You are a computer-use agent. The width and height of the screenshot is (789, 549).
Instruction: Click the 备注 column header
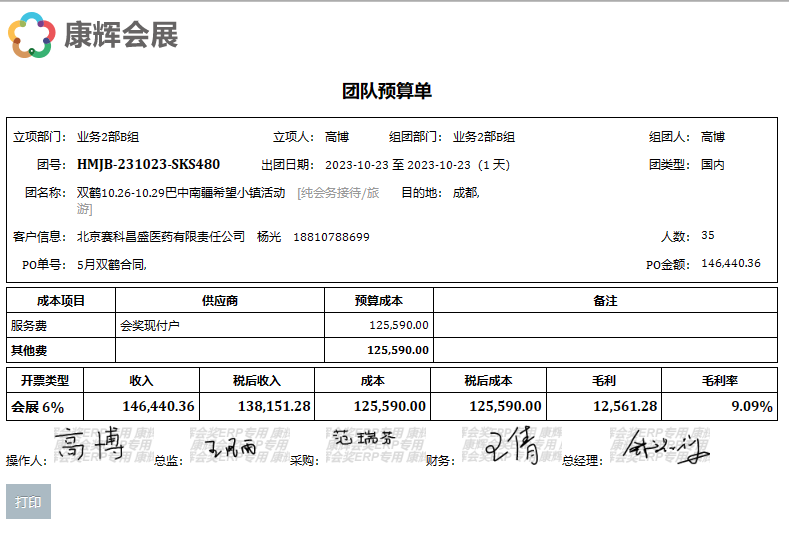click(x=604, y=300)
